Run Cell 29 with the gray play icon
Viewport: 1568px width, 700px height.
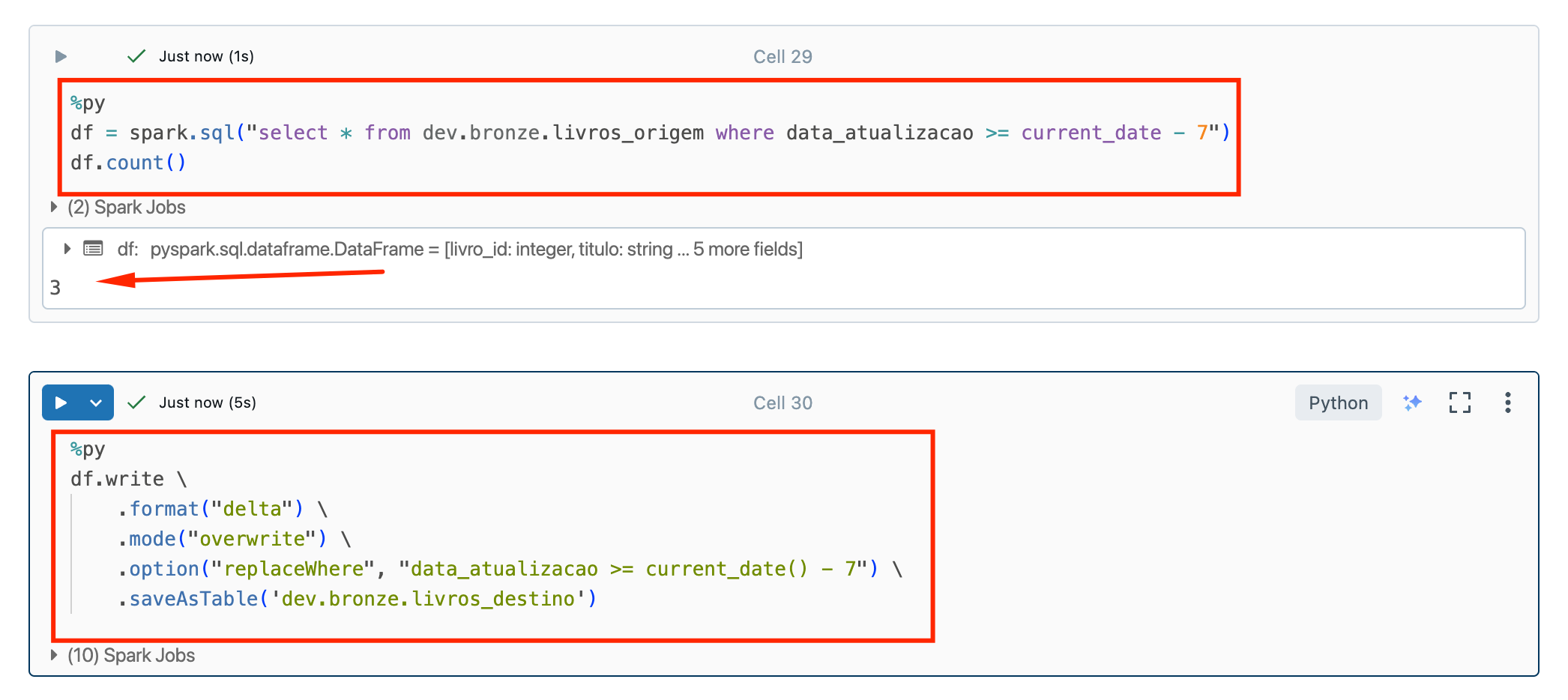click(61, 56)
